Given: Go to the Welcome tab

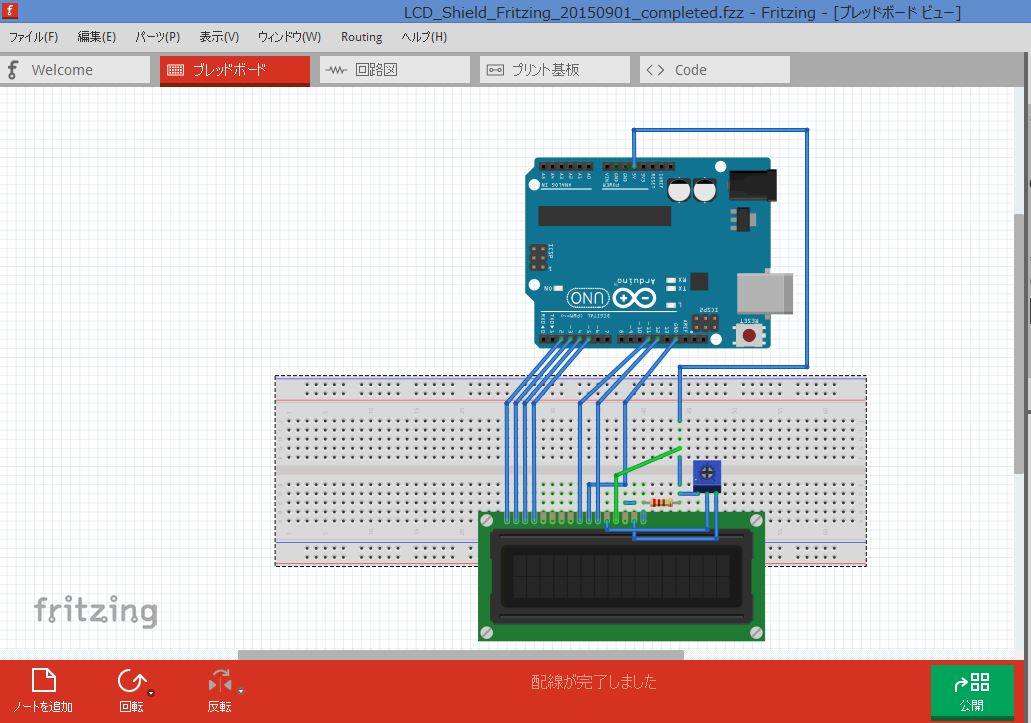Looking at the screenshot, I should 75,70.
